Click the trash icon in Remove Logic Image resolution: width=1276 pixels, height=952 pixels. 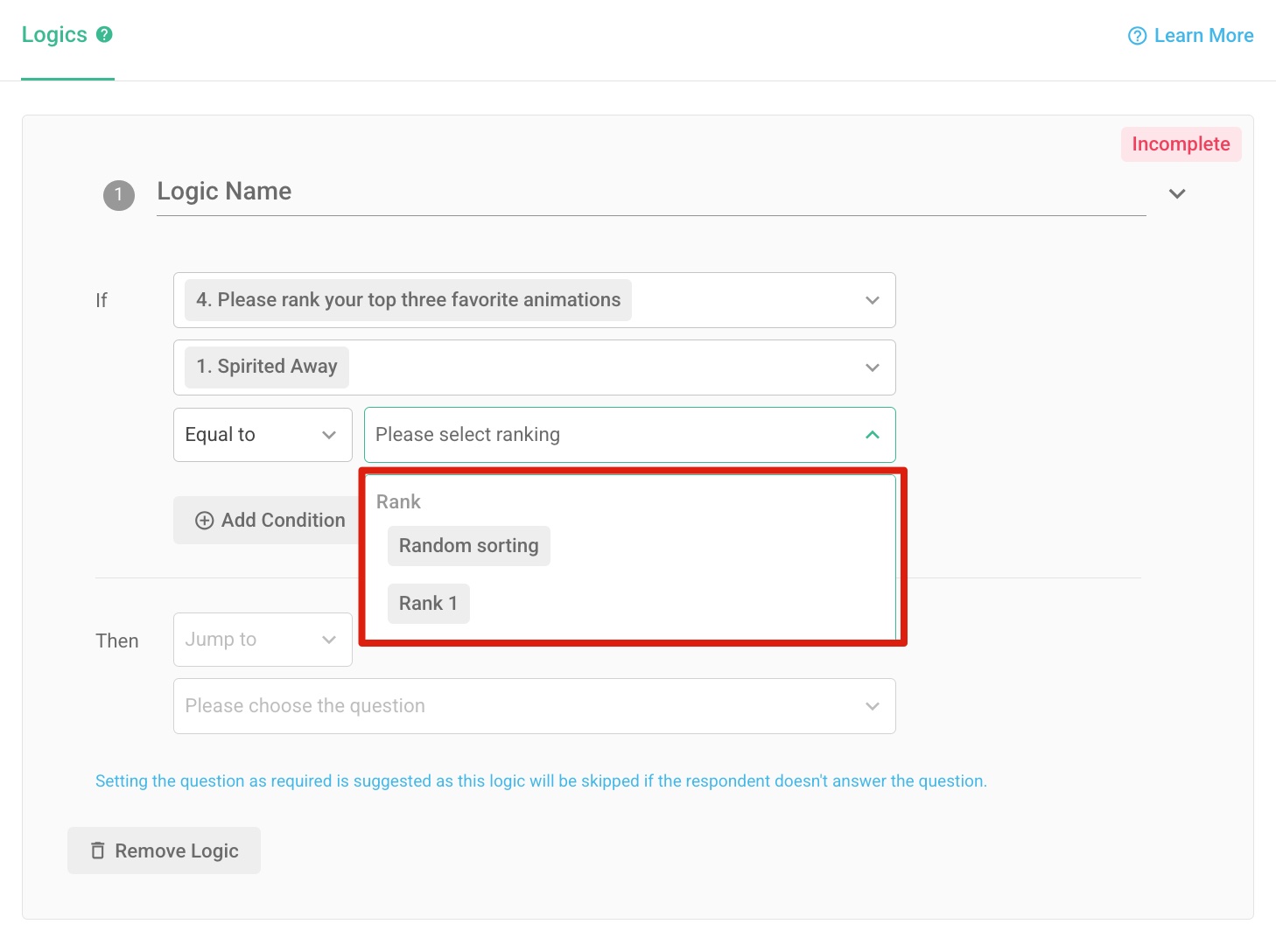pyautogui.click(x=98, y=850)
